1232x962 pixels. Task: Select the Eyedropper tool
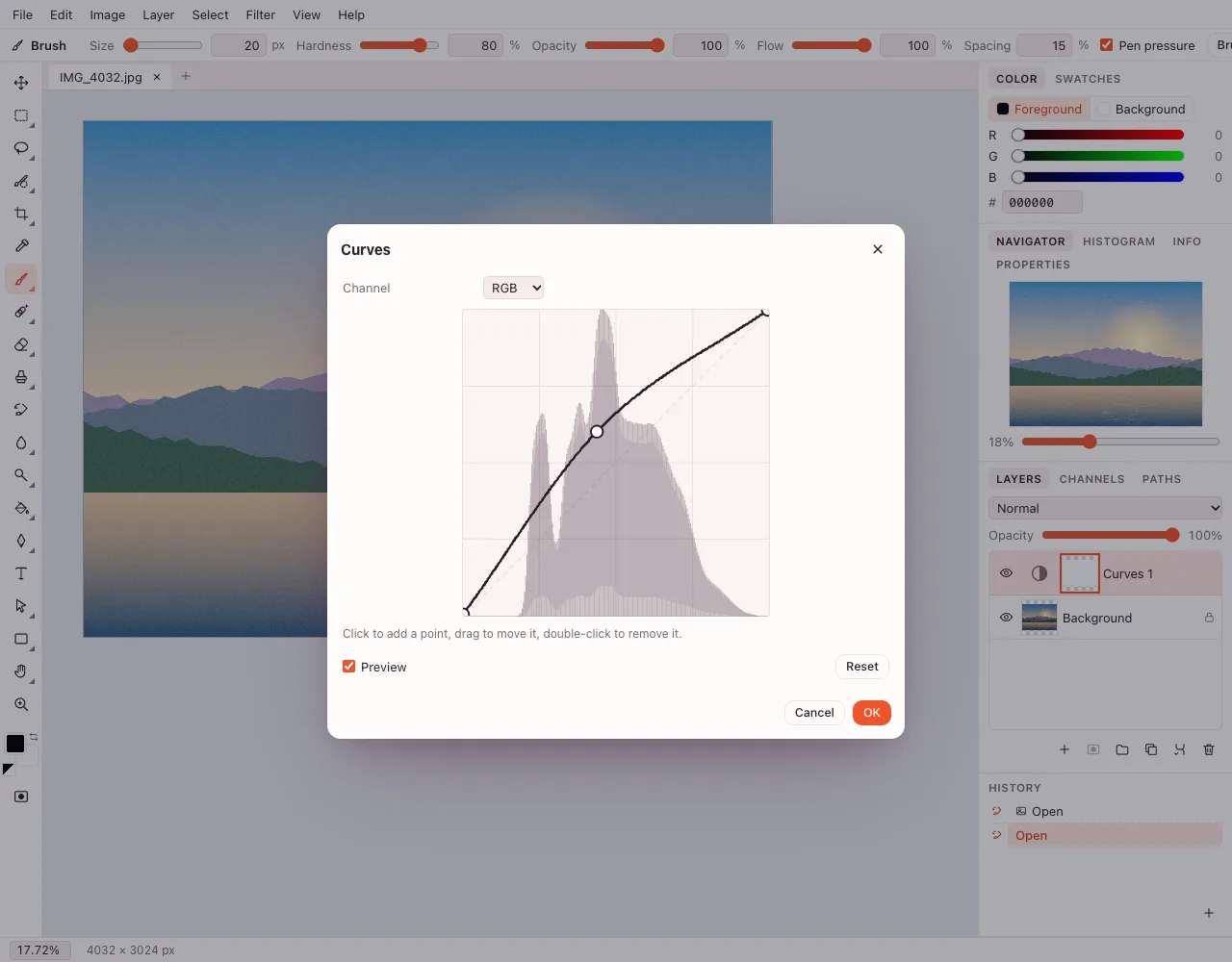(21, 246)
